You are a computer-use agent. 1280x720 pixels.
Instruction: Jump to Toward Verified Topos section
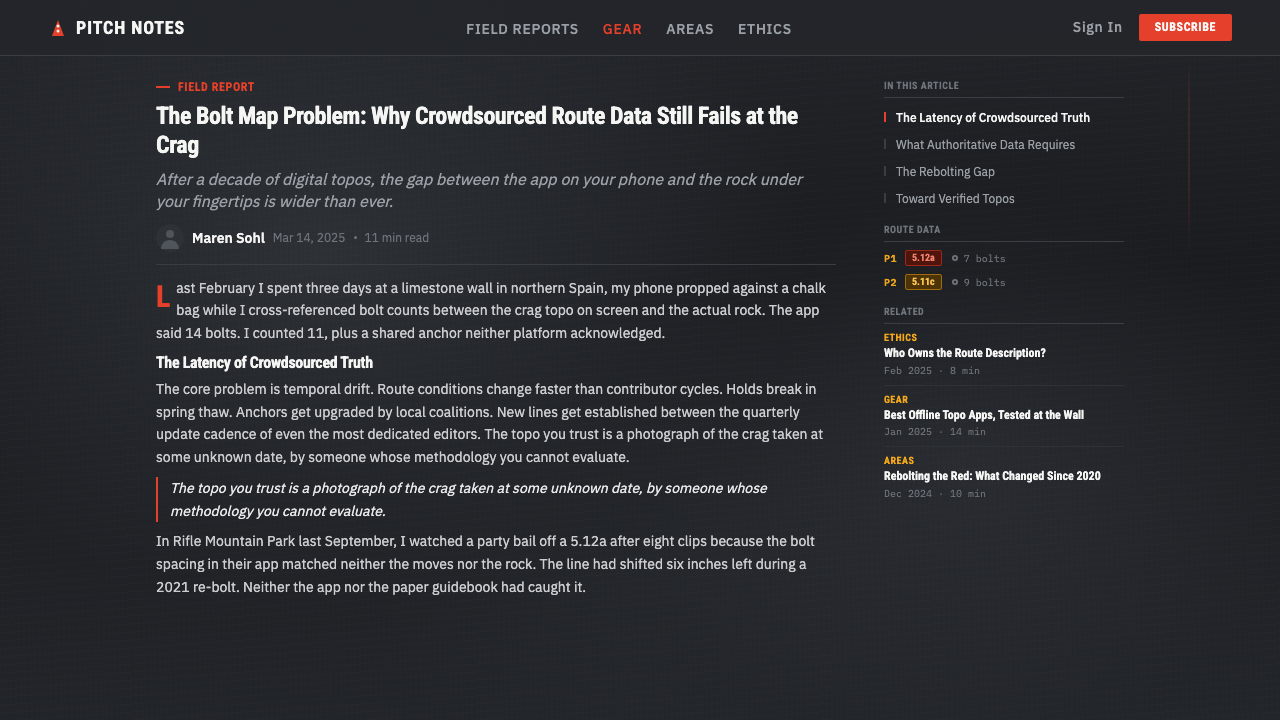point(955,199)
